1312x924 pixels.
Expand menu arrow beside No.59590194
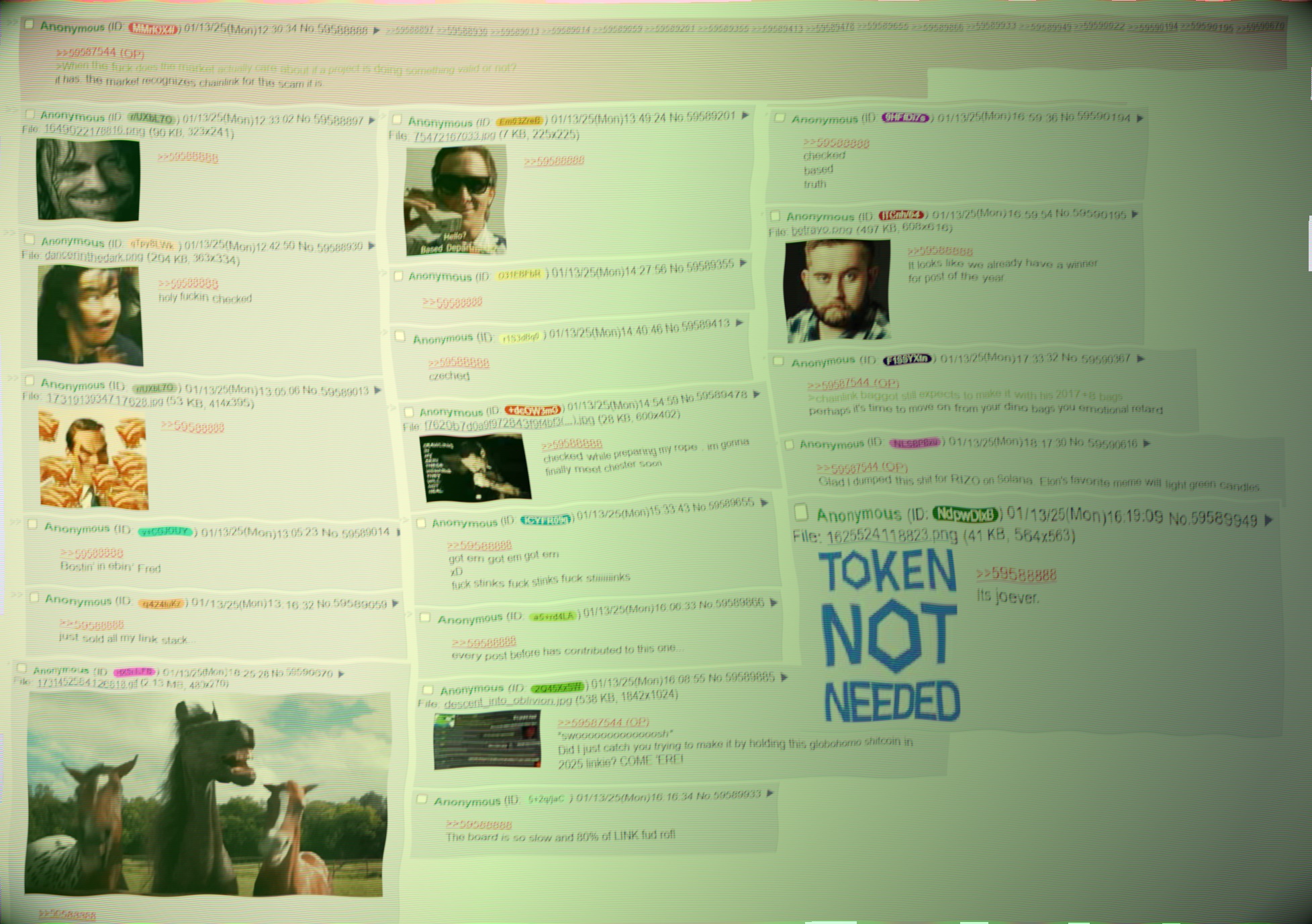(1139, 118)
